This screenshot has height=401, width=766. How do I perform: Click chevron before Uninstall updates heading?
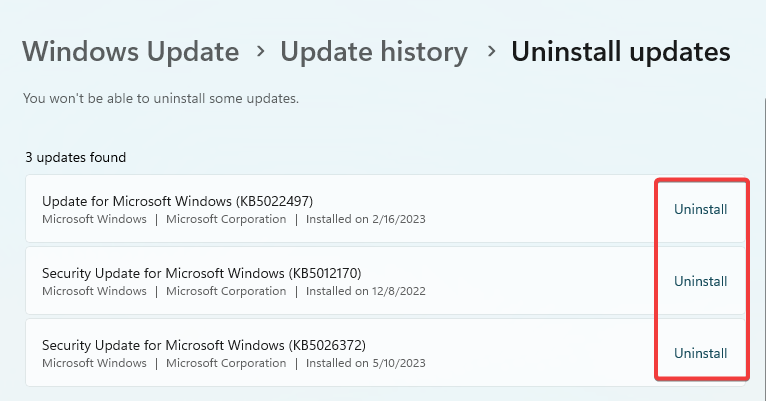click(489, 52)
